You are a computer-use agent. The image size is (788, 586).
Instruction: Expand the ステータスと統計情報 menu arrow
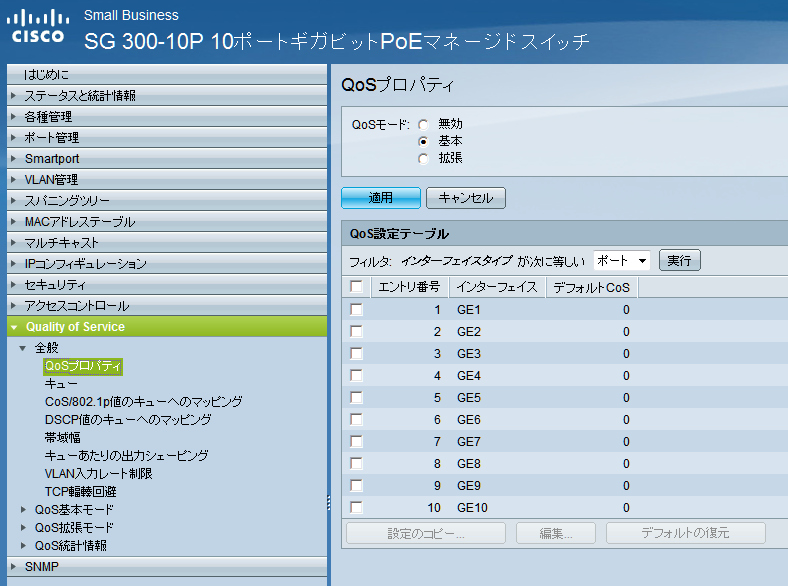click(x=14, y=95)
